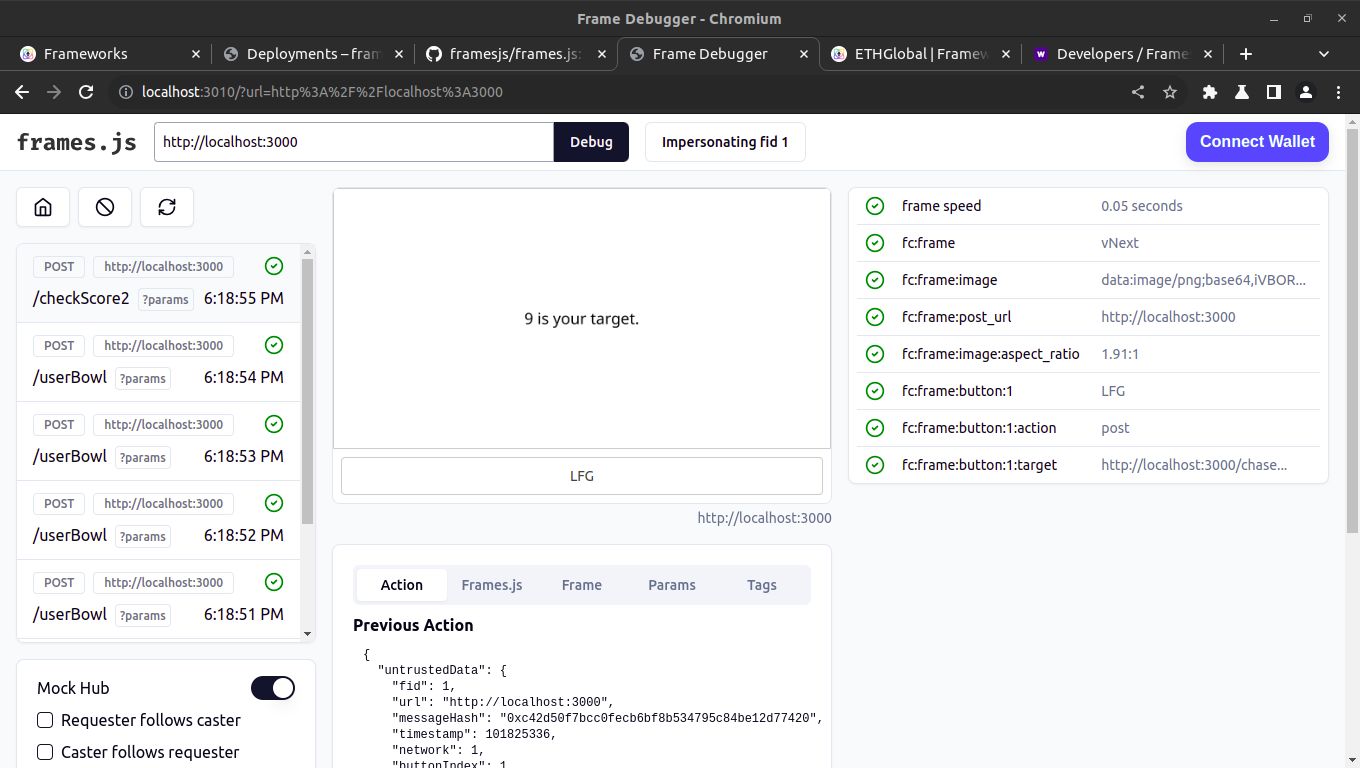Click the 0.05 seconds frame speed value
Screen dimensions: 1360x768
point(1141,206)
